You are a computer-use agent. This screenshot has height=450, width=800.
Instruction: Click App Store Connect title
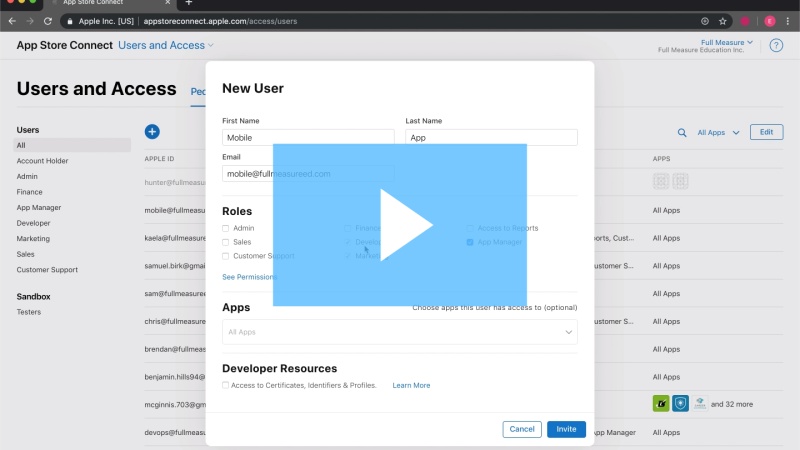pos(64,45)
